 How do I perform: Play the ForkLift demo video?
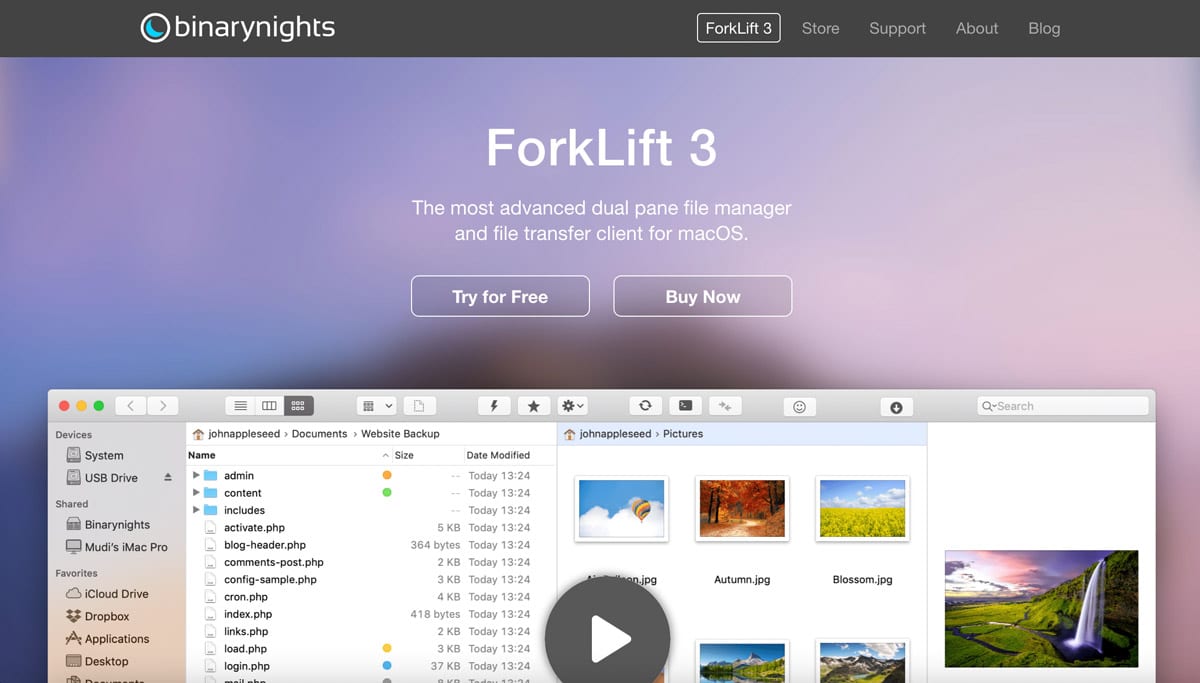tap(607, 637)
